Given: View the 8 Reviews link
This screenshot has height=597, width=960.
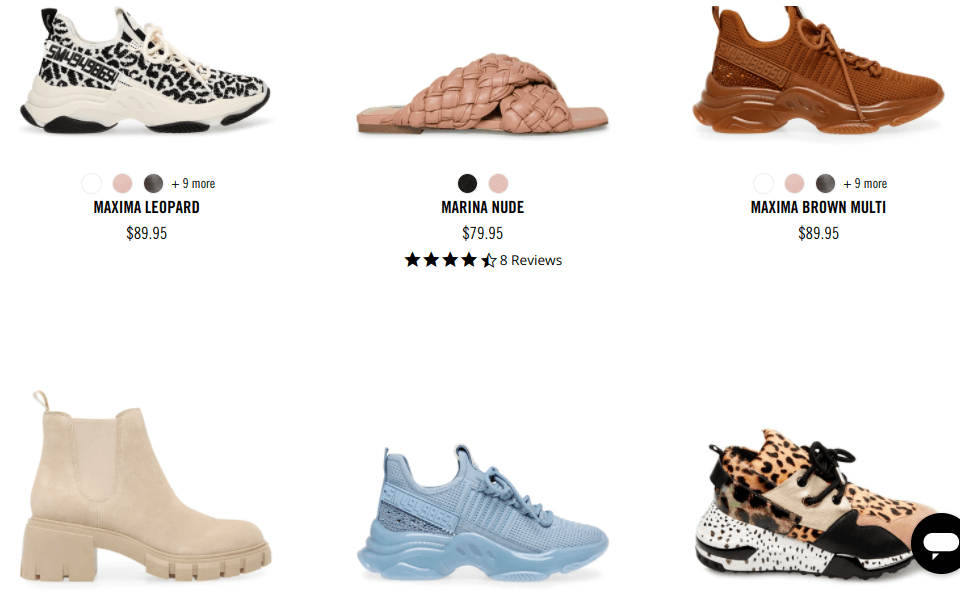Looking at the screenshot, I should (531, 260).
